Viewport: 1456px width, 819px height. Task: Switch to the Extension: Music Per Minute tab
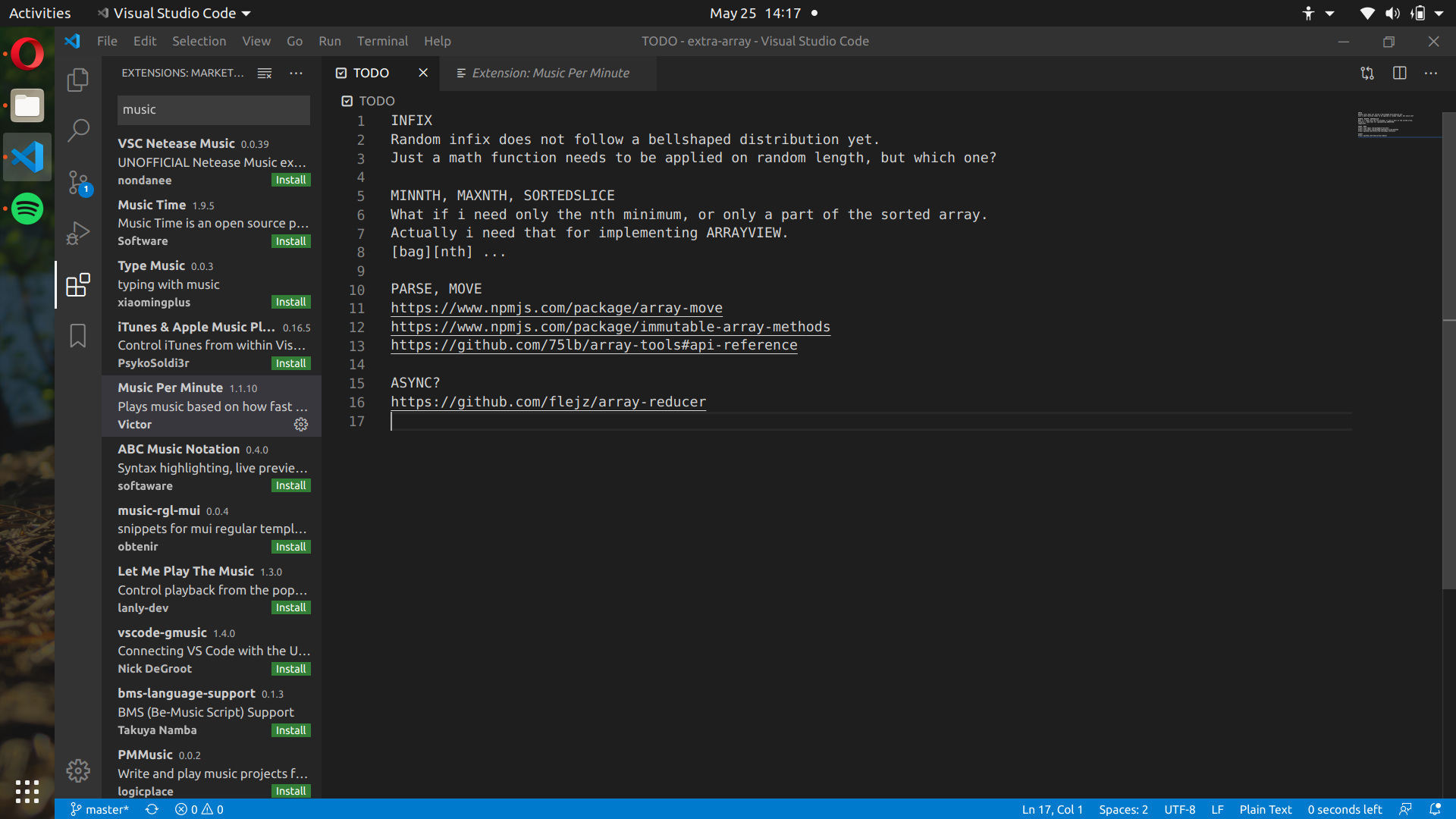(x=549, y=73)
